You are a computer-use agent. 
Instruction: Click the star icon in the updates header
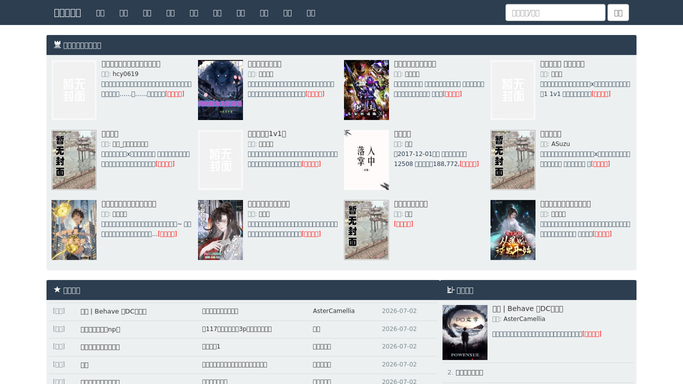coord(57,290)
